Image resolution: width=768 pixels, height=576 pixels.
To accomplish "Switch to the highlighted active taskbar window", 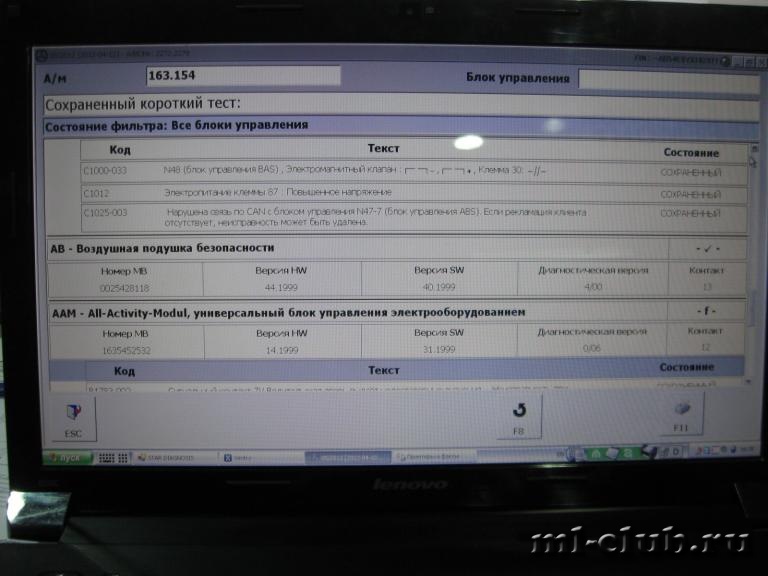I will 348,457.
